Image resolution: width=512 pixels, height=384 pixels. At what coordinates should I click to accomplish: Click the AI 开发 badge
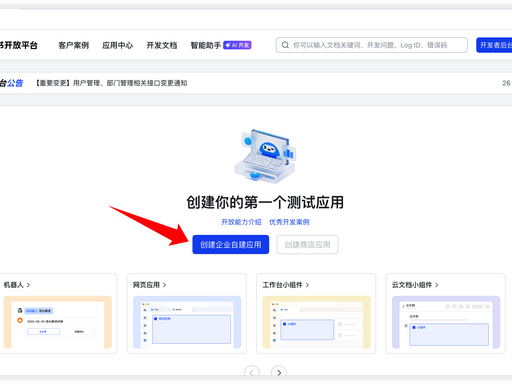[x=237, y=45]
